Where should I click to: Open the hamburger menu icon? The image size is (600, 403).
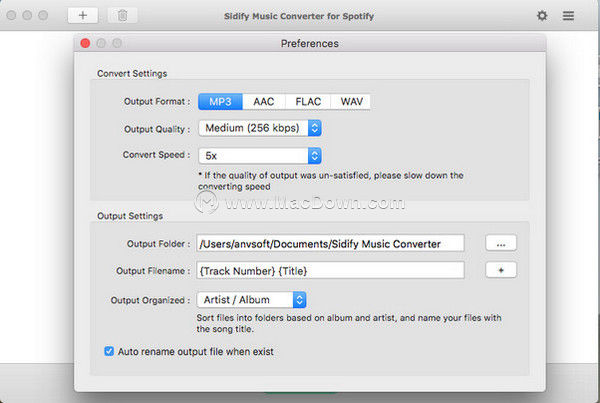coord(568,16)
